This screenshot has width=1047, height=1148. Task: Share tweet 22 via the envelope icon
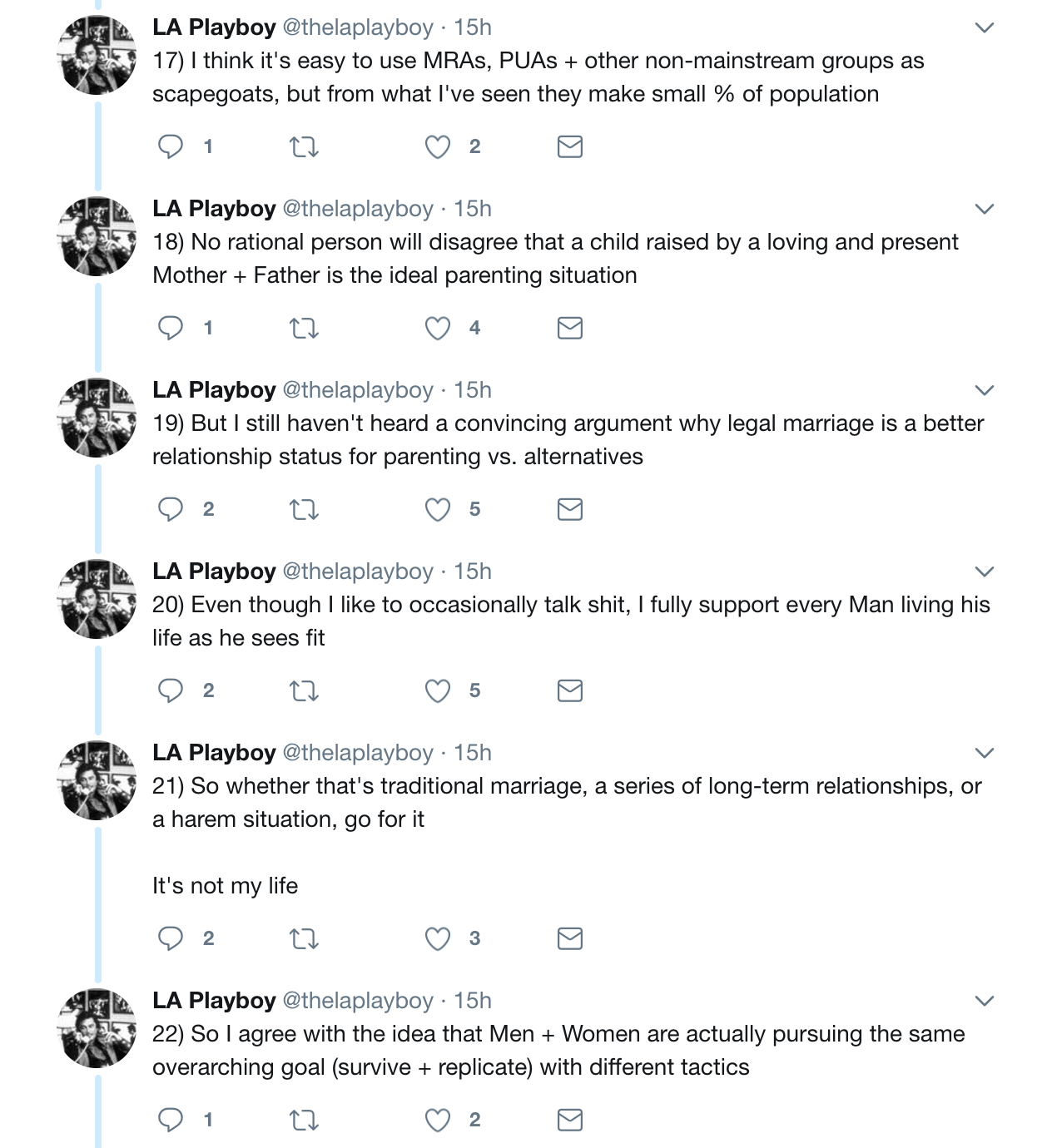point(570,1120)
